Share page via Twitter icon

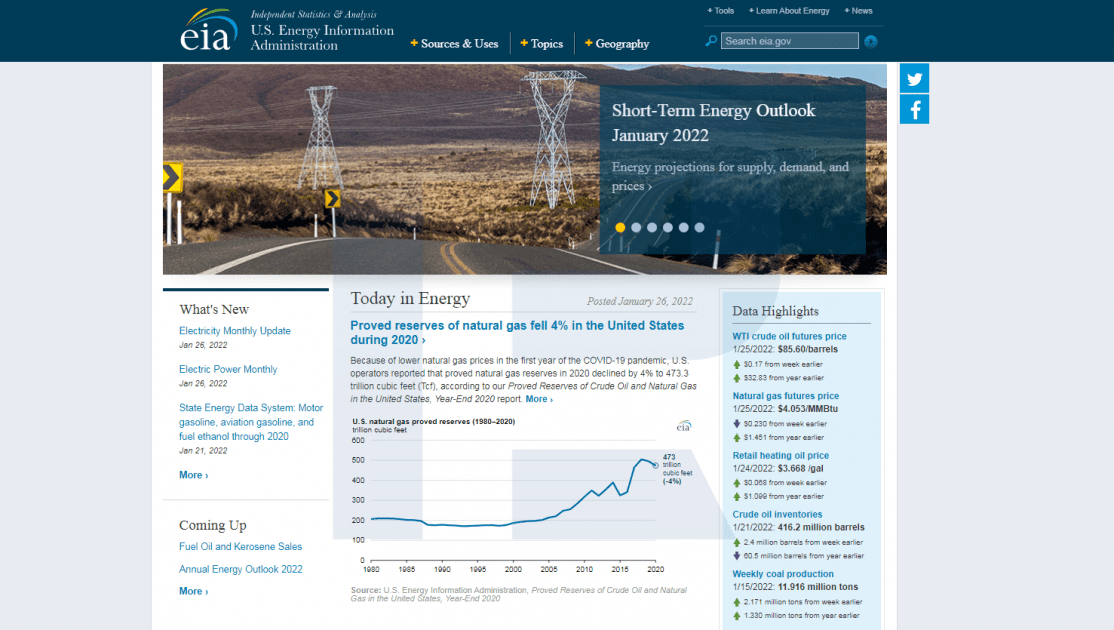(914, 79)
